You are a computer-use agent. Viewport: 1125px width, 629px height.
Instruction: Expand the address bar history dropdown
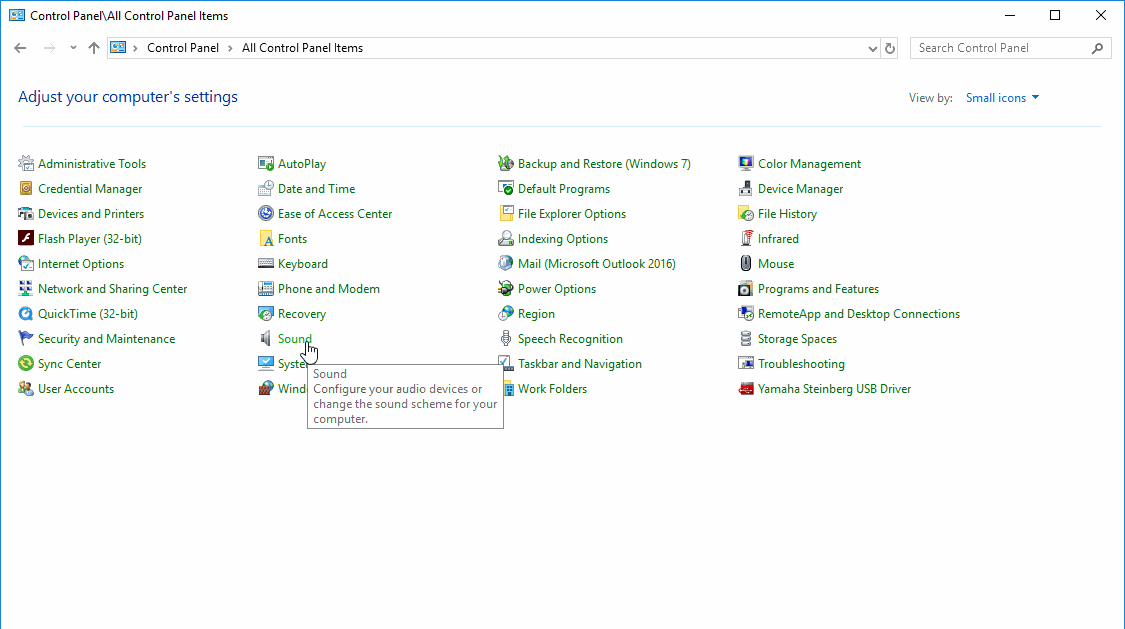[873, 48]
